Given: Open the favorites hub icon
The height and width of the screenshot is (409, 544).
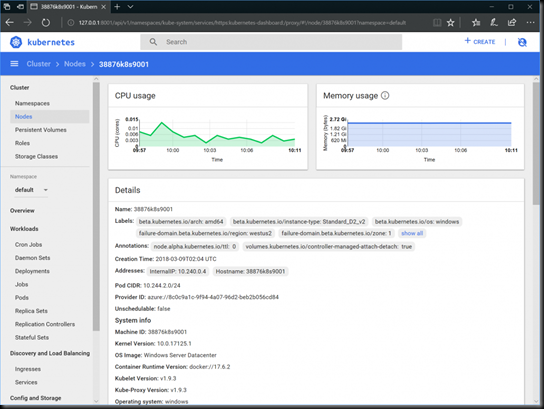Looking at the screenshot, I should 476,23.
